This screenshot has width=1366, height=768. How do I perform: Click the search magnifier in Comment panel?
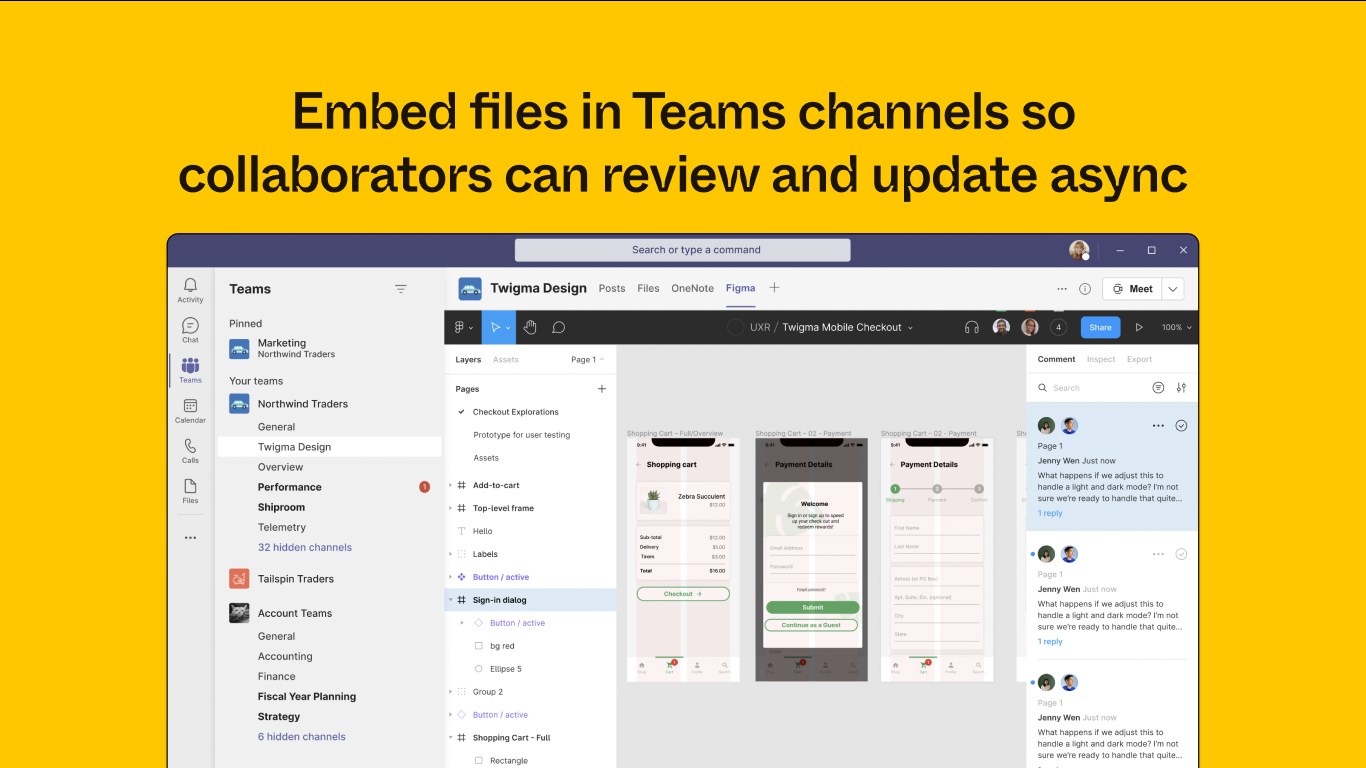click(1042, 388)
